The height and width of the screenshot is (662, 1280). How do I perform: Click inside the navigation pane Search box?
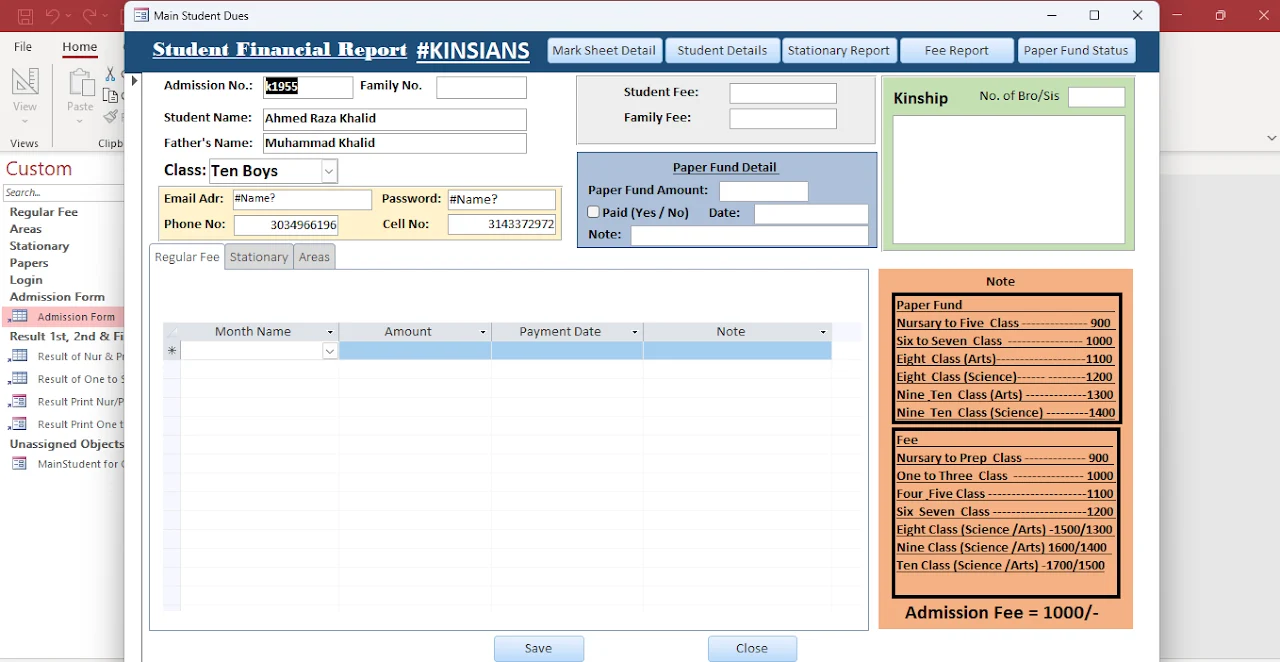pyautogui.click(x=60, y=190)
